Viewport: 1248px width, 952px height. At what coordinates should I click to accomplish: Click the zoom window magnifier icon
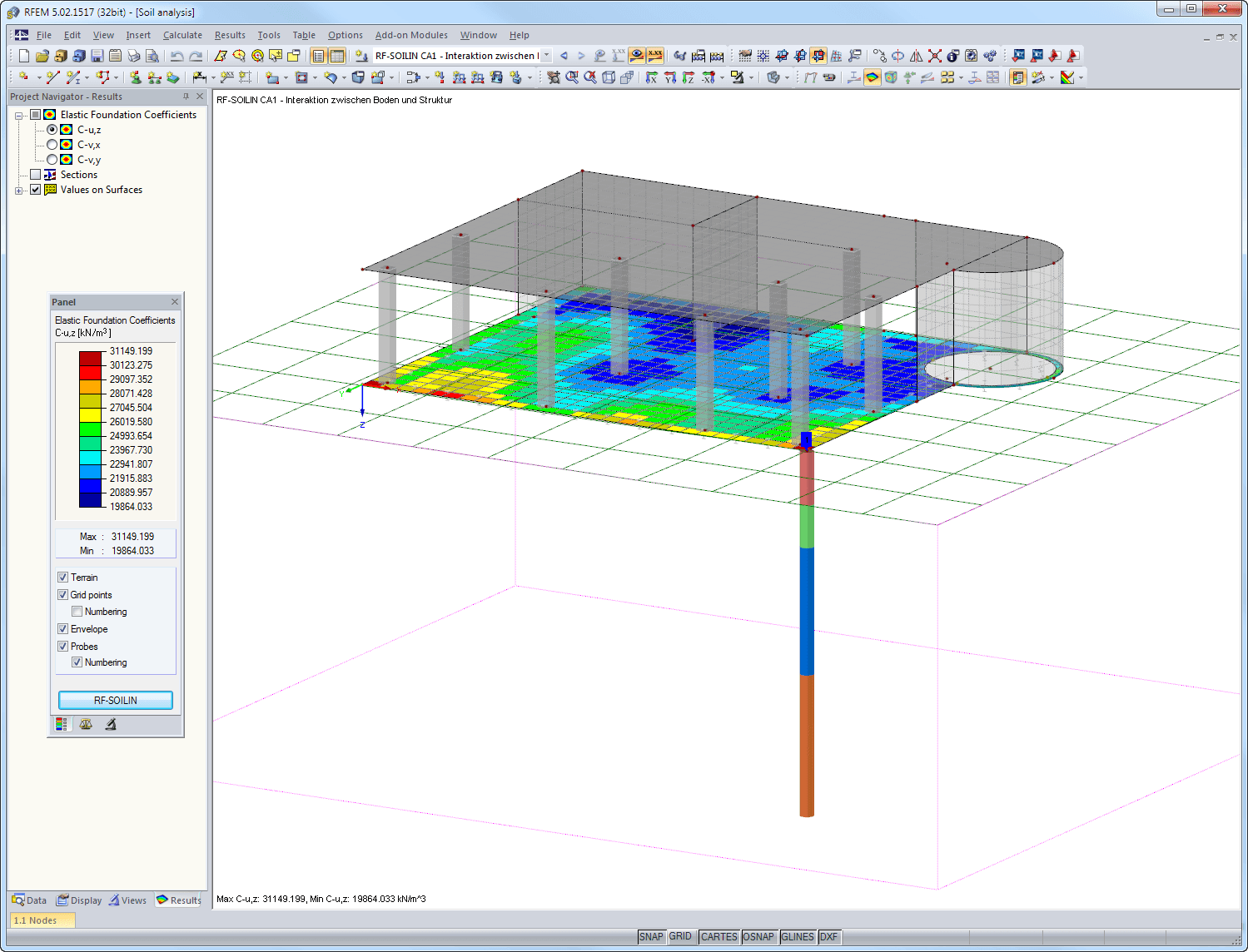[572, 77]
